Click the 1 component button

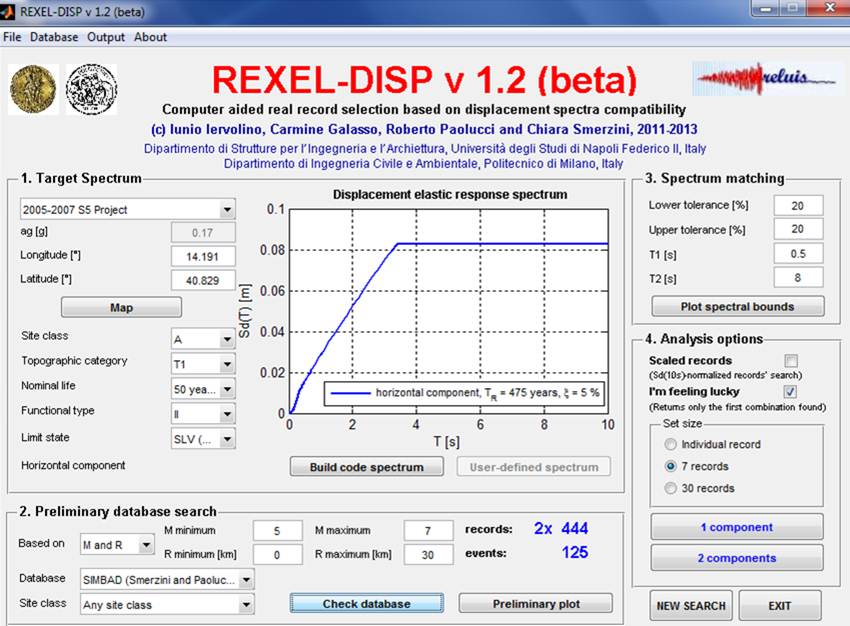pyautogui.click(x=737, y=527)
